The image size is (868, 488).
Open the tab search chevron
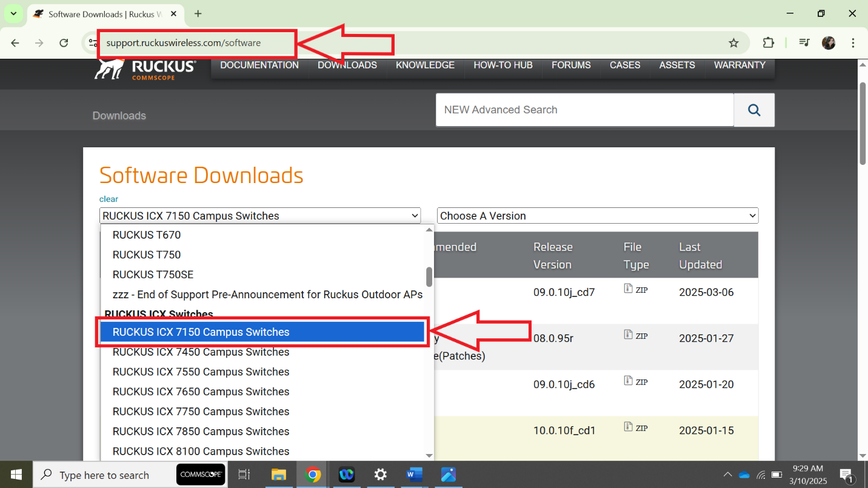pyautogui.click(x=13, y=14)
